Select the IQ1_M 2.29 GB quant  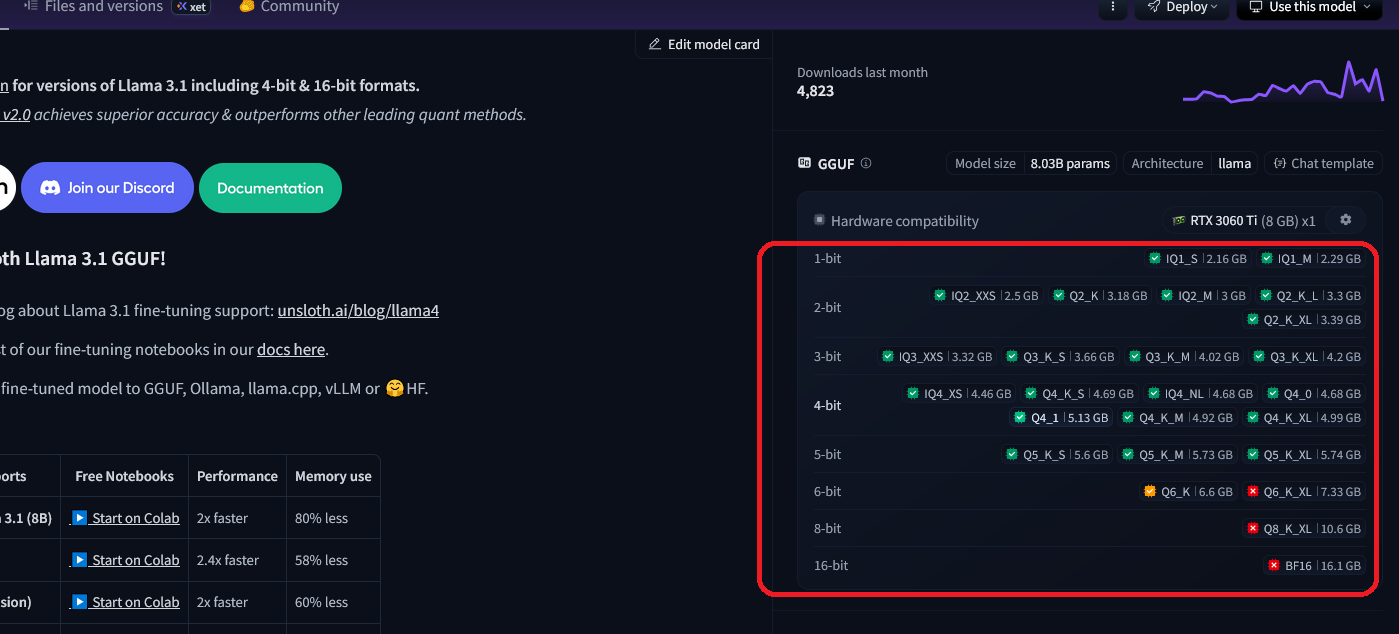pos(1311,258)
